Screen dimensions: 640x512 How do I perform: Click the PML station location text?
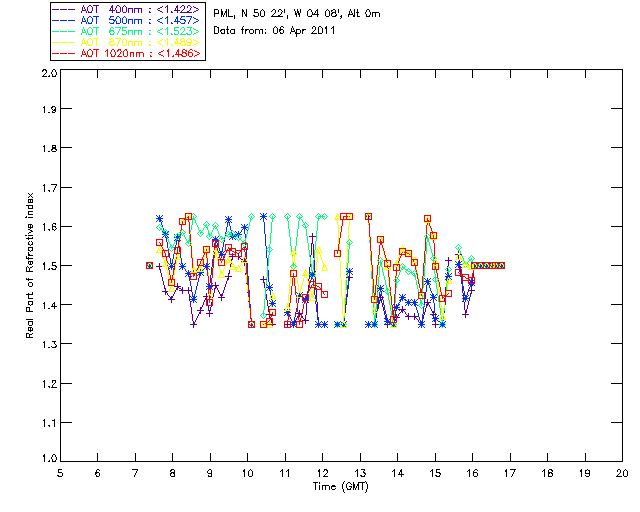(x=297, y=14)
